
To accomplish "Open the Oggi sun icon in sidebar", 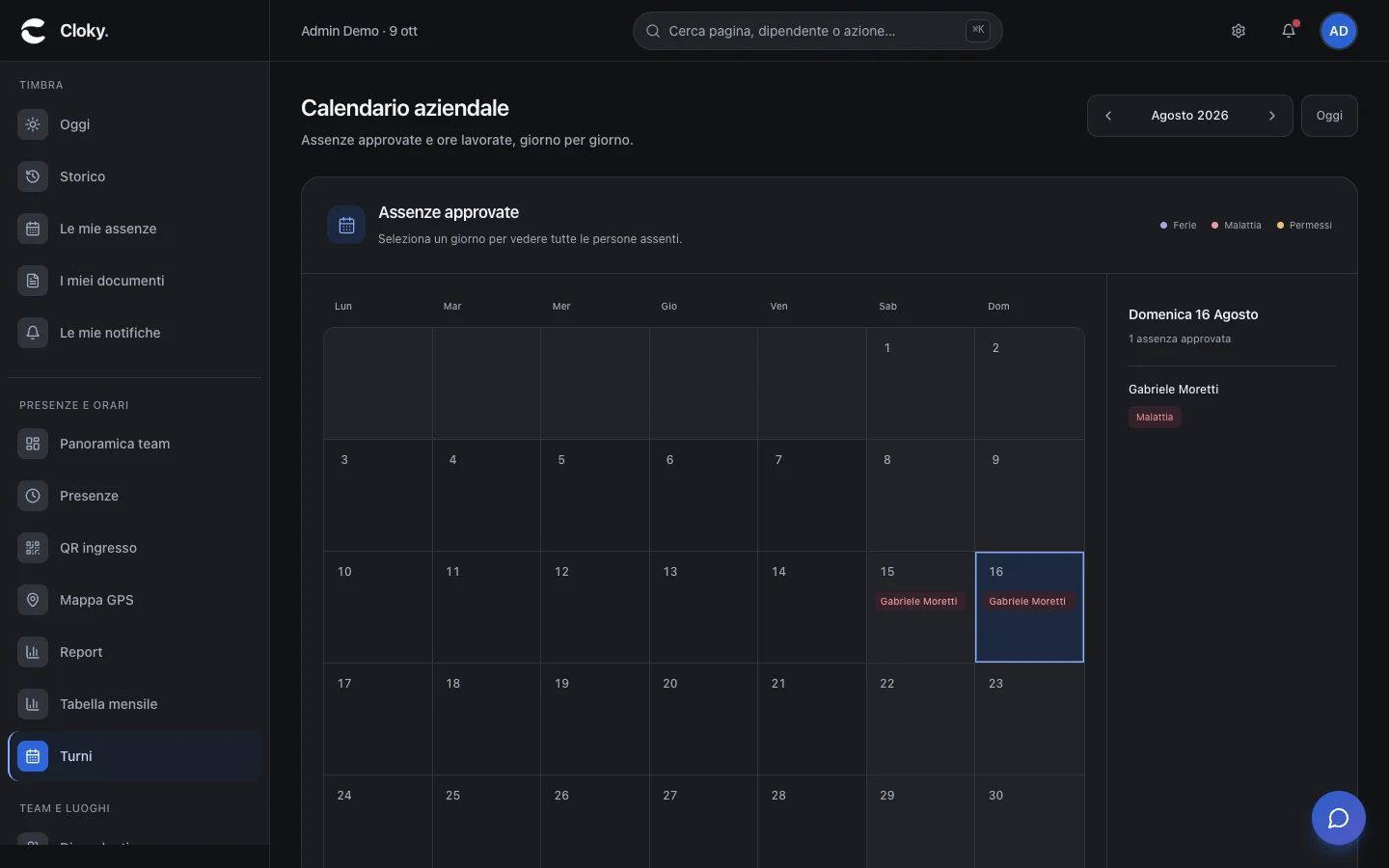I will coord(33,124).
